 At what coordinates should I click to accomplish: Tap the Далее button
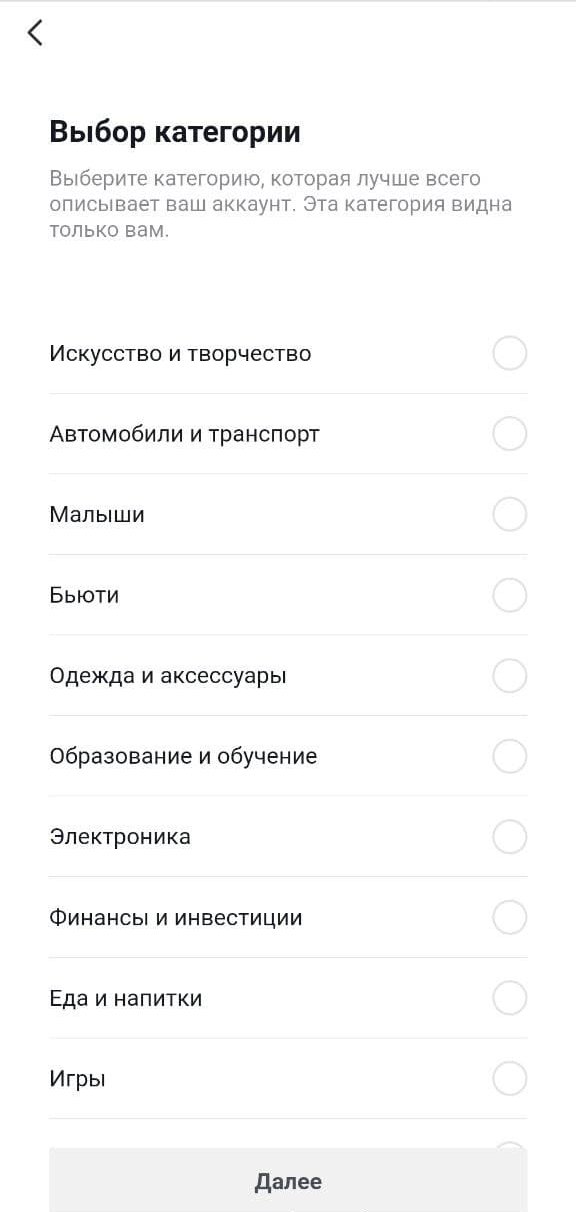click(288, 1181)
